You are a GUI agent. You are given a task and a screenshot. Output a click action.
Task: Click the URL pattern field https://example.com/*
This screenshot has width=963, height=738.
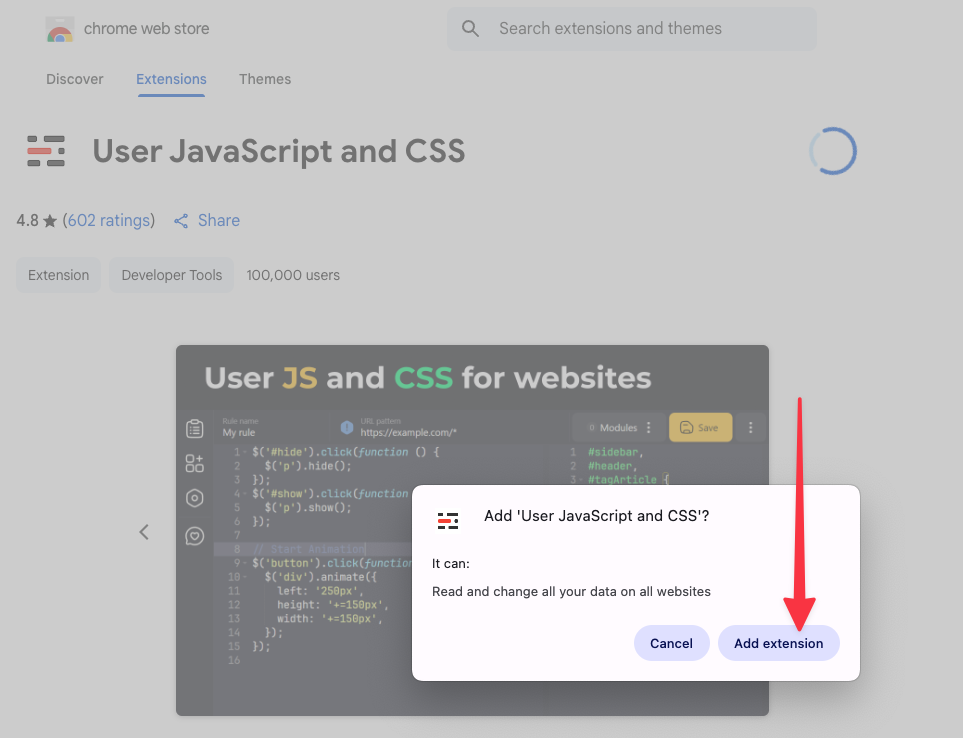click(x=408, y=432)
